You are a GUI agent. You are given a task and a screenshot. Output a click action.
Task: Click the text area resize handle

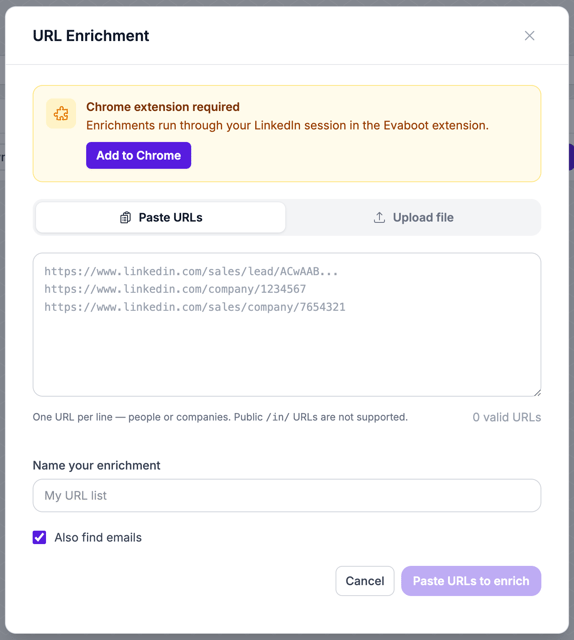(537, 392)
